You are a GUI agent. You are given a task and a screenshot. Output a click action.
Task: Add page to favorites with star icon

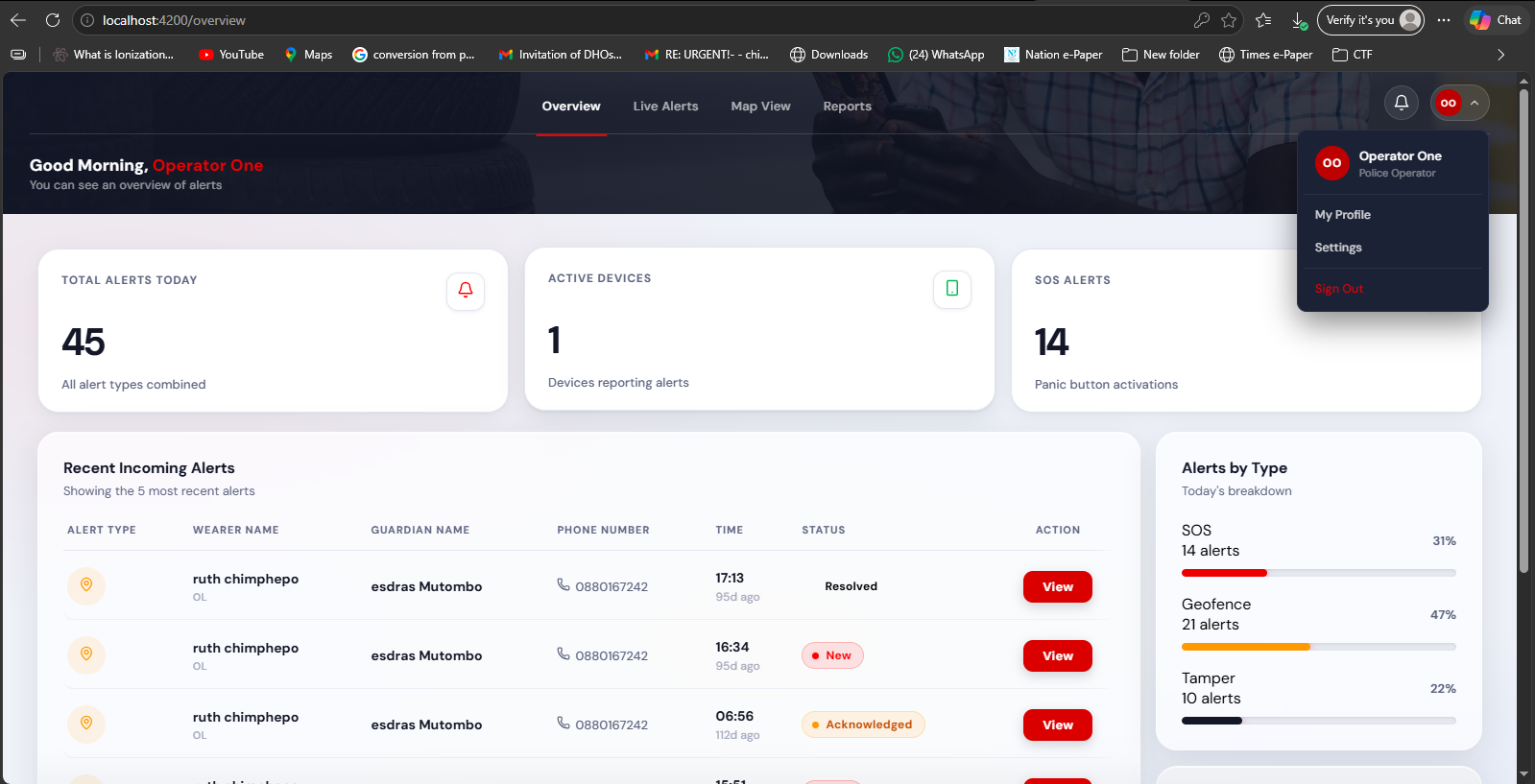[1229, 20]
